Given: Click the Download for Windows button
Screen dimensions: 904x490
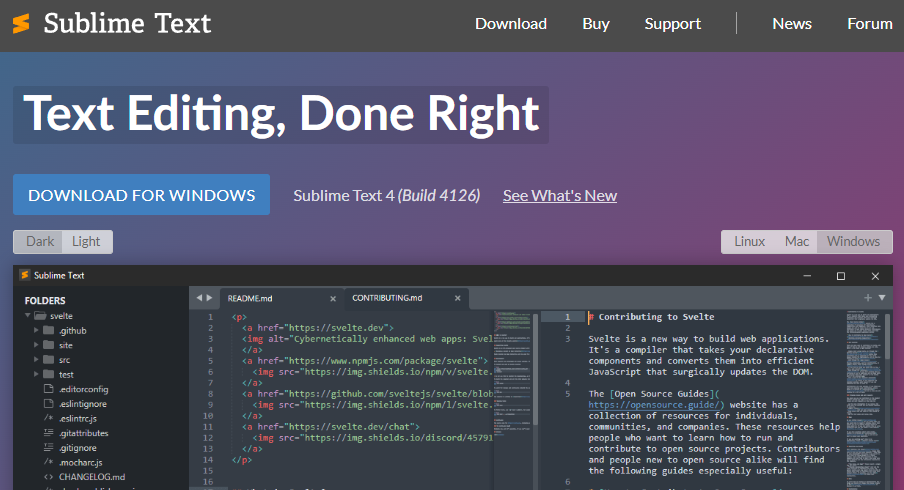Looking at the screenshot, I should click(141, 195).
